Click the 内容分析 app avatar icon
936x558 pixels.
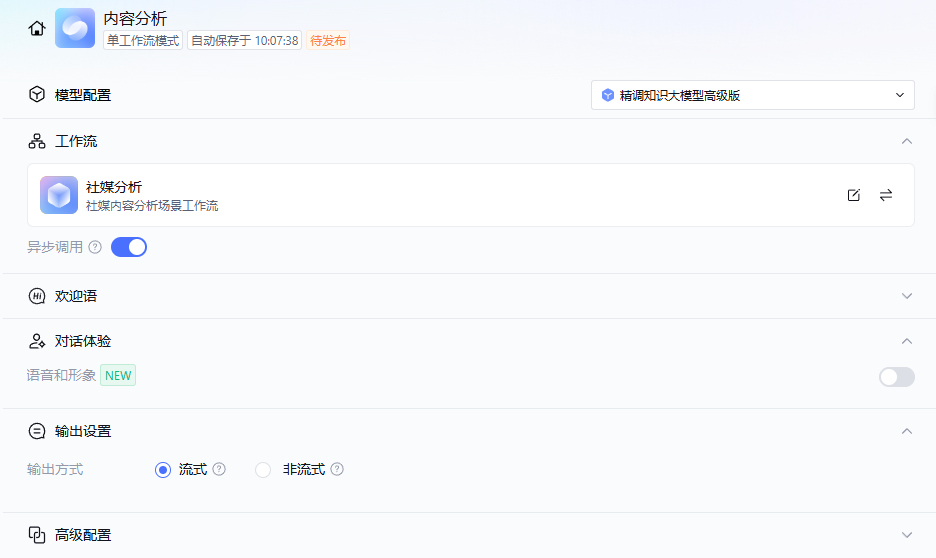[75, 28]
